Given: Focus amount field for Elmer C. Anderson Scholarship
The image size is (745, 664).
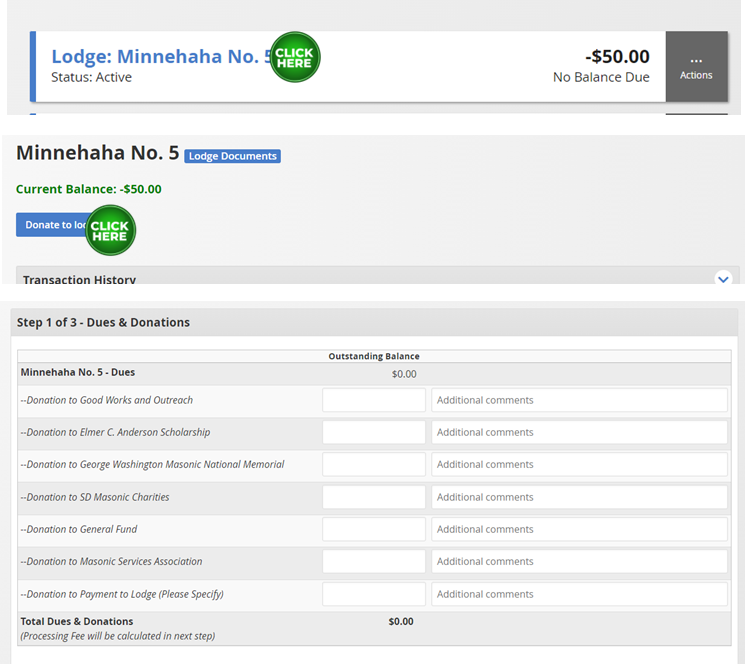Looking at the screenshot, I should pos(373,432).
